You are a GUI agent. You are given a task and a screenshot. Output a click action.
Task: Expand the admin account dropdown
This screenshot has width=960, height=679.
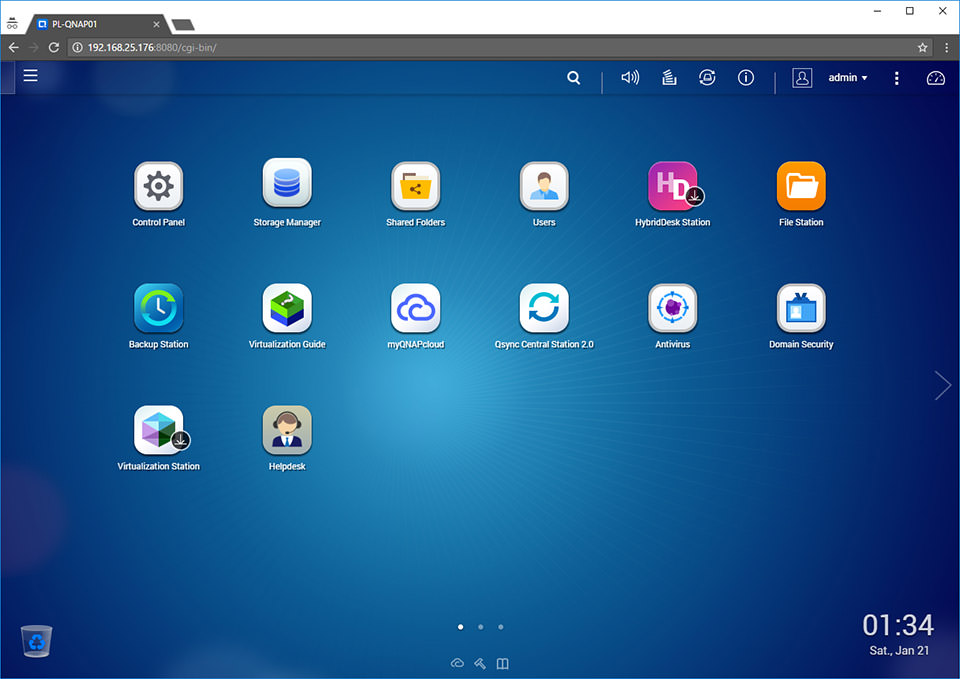(x=848, y=78)
